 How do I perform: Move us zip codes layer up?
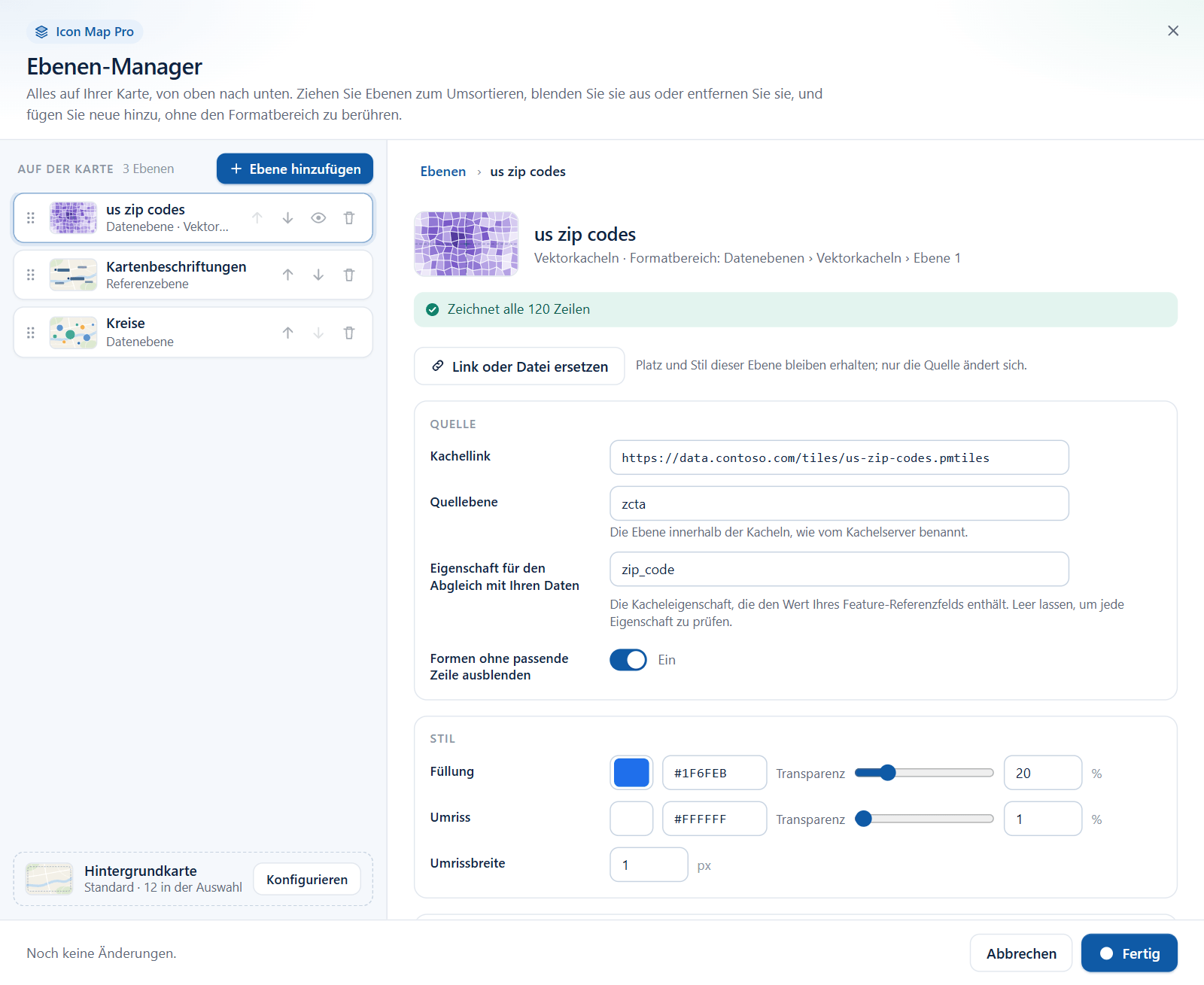click(257, 218)
